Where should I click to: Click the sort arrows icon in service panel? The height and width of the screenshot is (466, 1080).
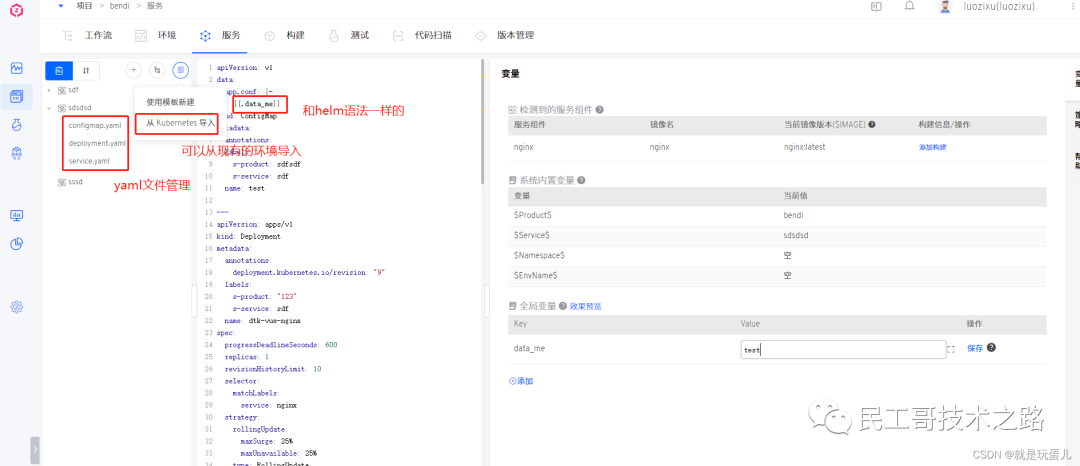click(86, 70)
